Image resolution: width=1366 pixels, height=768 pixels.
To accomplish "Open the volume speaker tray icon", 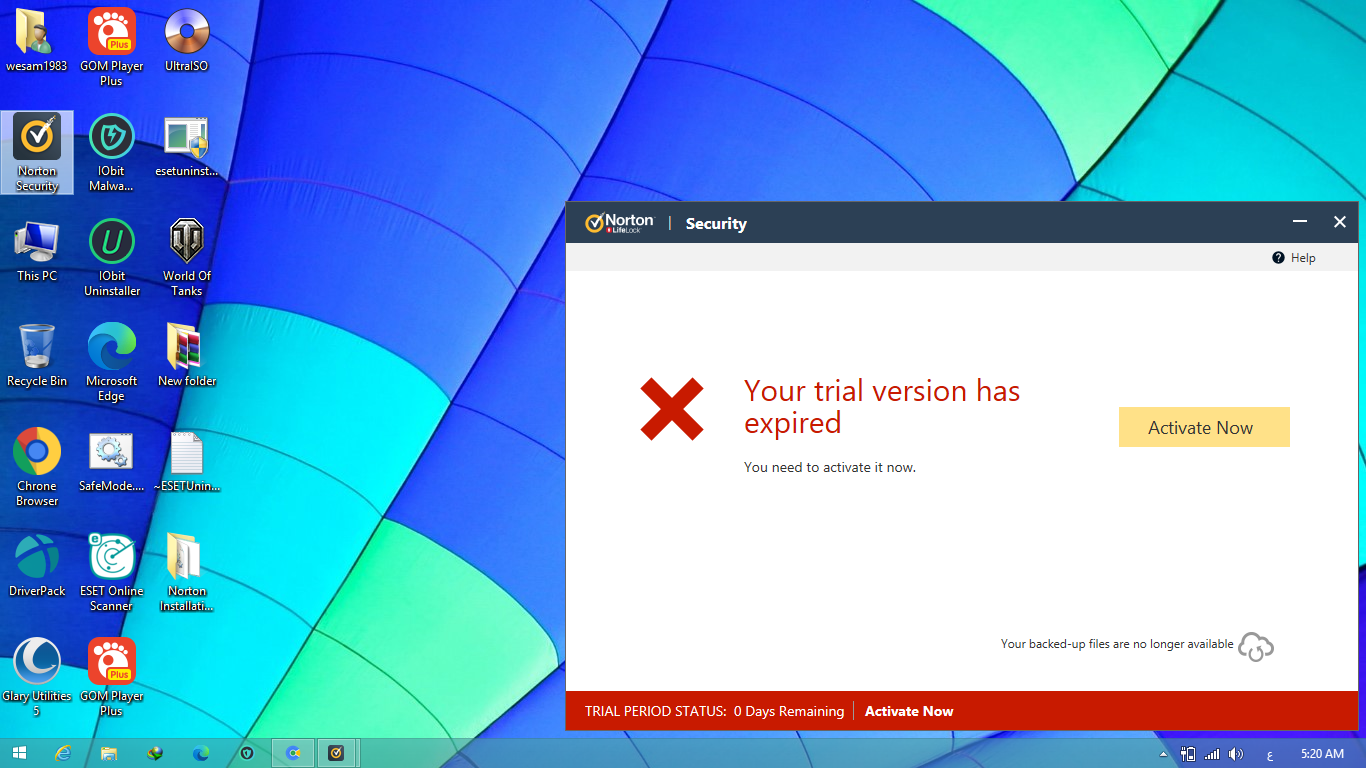I will pyautogui.click(x=1236, y=754).
